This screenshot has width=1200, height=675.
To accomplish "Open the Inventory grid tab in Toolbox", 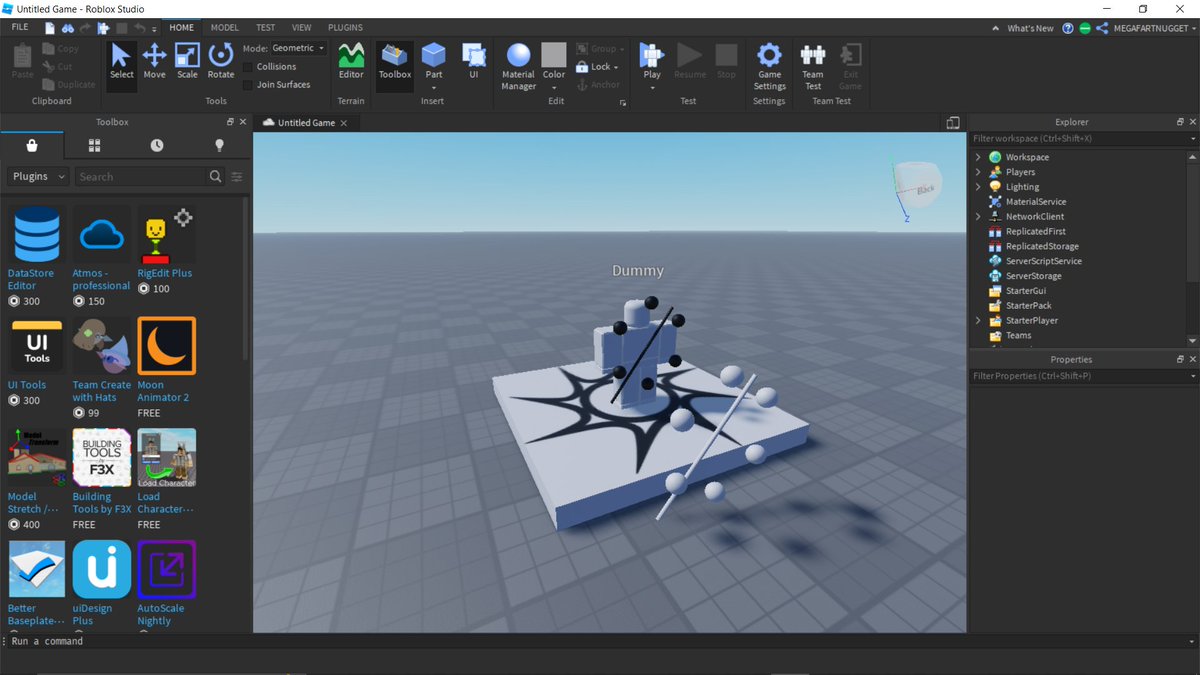I will 94,146.
